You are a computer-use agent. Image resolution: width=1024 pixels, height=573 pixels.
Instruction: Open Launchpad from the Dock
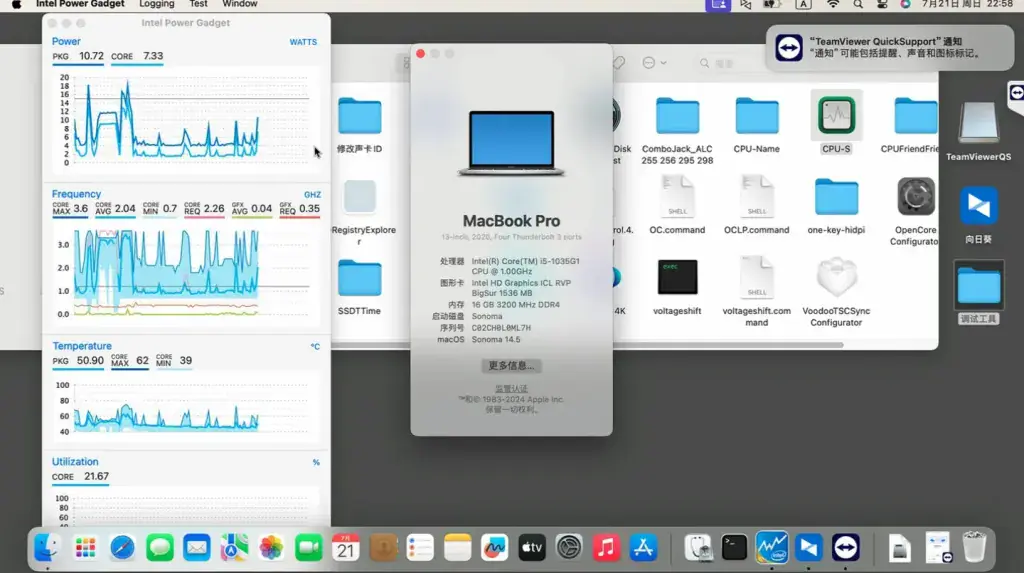[85, 548]
